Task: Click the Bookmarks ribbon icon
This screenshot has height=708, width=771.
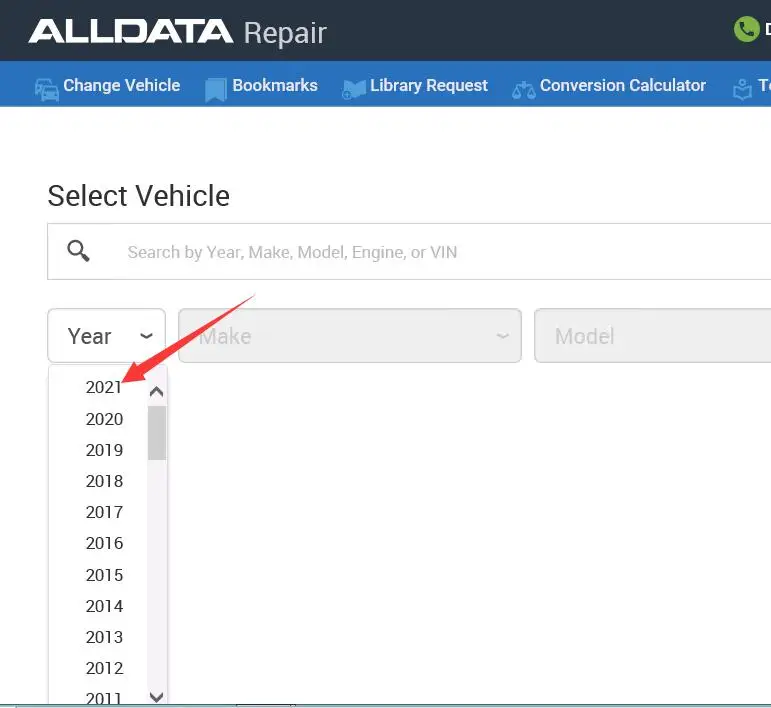Action: tap(215, 89)
